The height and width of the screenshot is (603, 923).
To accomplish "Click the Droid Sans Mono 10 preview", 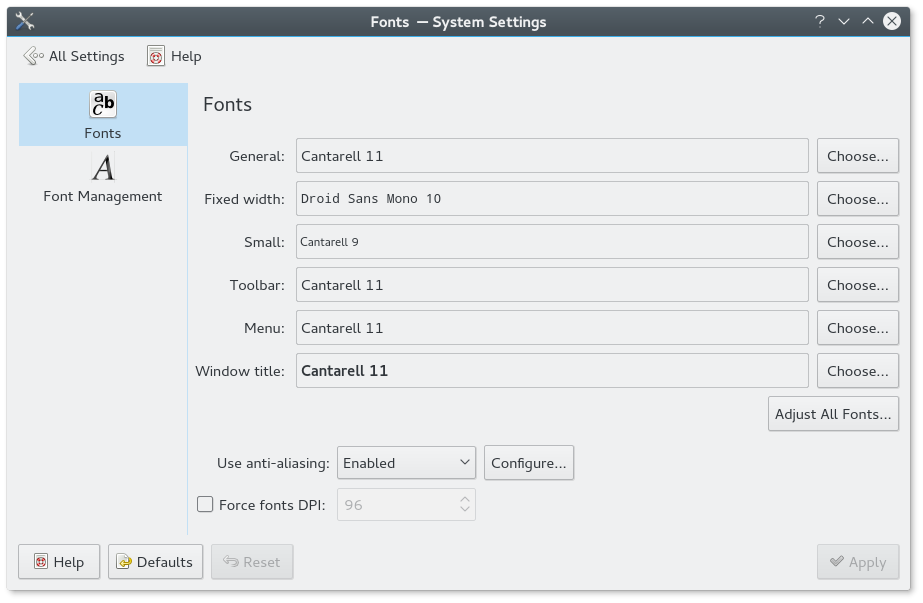I will tap(552, 199).
